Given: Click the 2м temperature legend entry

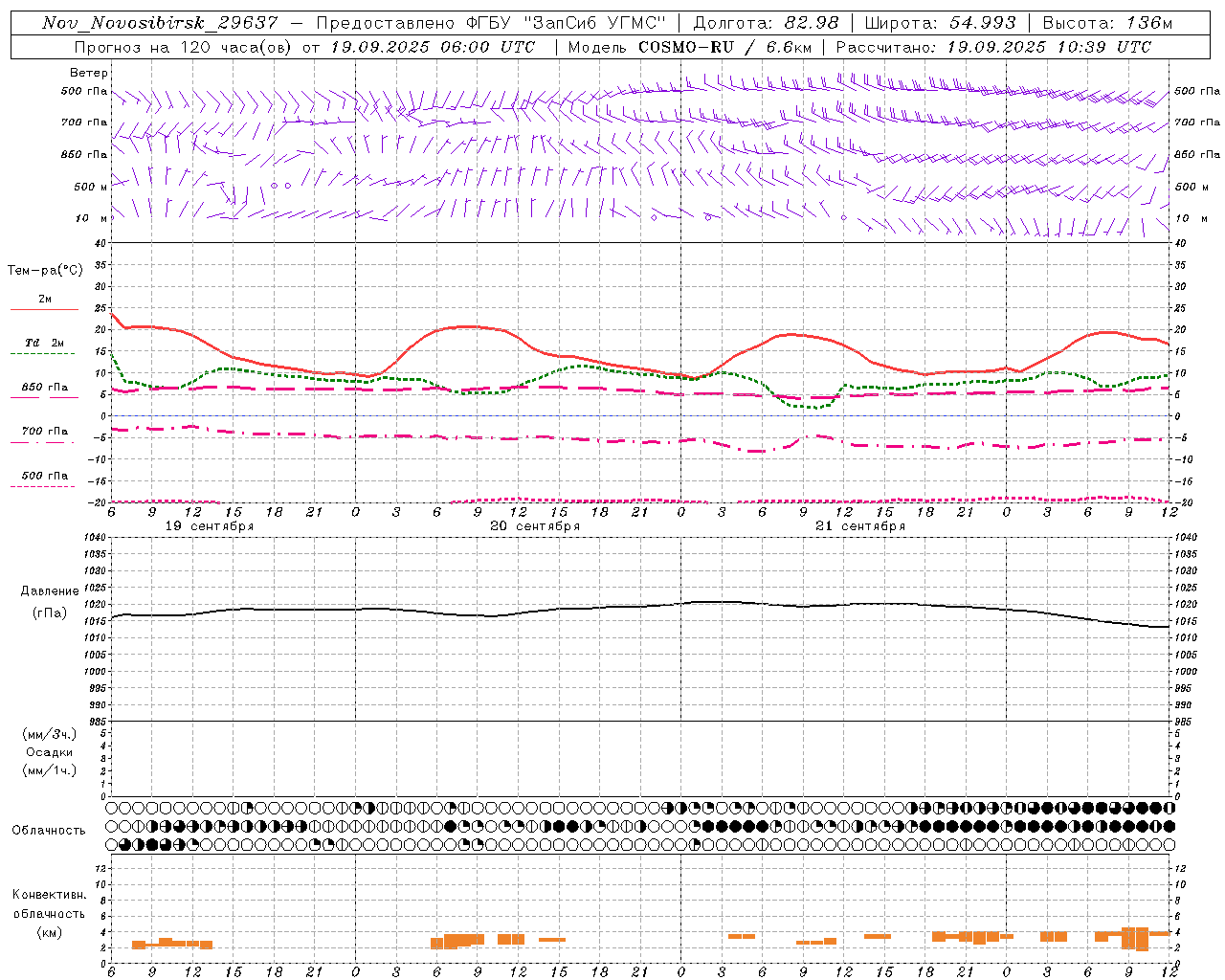Looking at the screenshot, I should coord(45,299).
